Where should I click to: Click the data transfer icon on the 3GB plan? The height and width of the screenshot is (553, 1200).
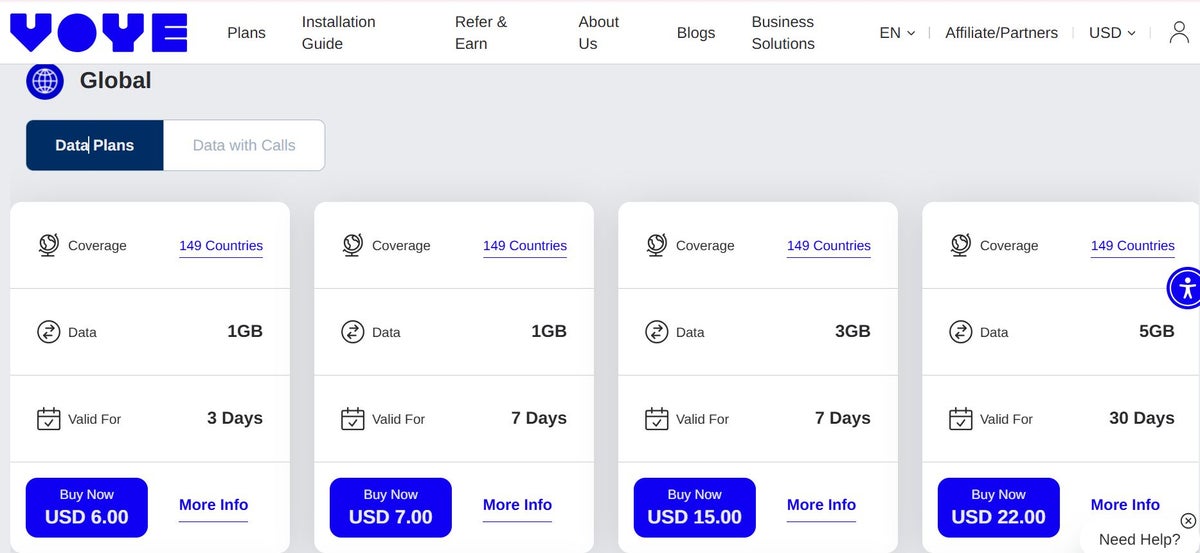(656, 332)
